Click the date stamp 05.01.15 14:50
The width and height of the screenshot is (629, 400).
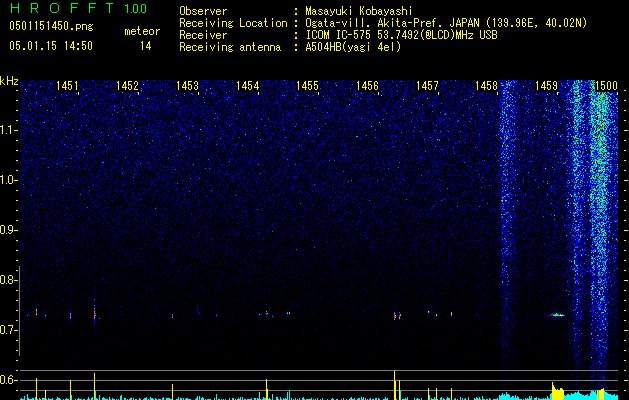pos(51,46)
